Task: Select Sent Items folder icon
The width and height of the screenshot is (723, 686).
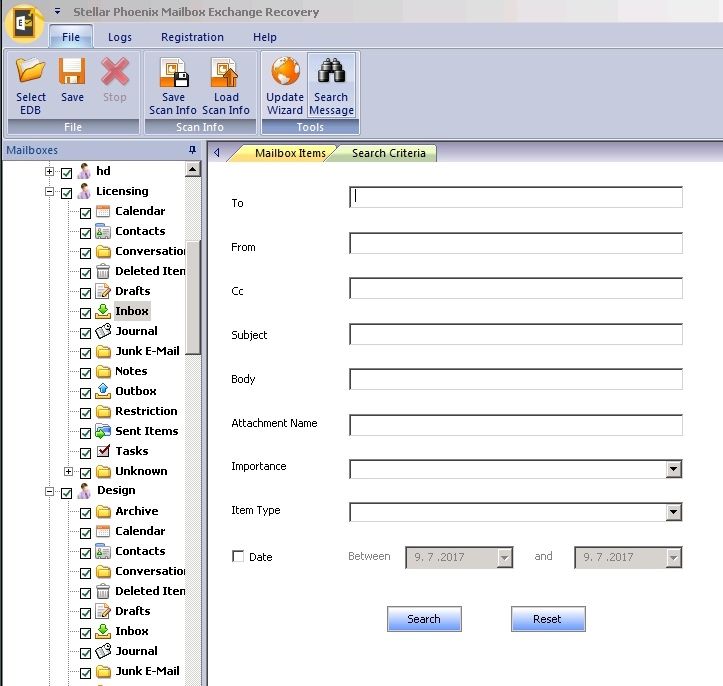Action: 103,431
